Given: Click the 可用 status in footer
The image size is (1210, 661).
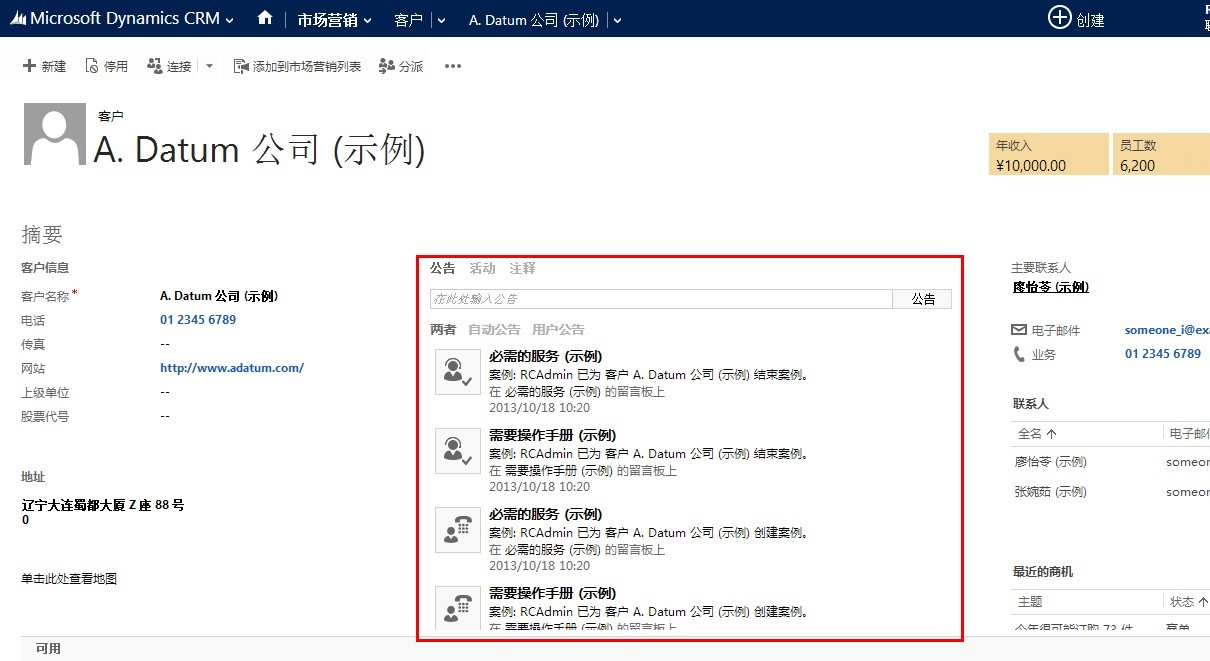Looking at the screenshot, I should [48, 649].
